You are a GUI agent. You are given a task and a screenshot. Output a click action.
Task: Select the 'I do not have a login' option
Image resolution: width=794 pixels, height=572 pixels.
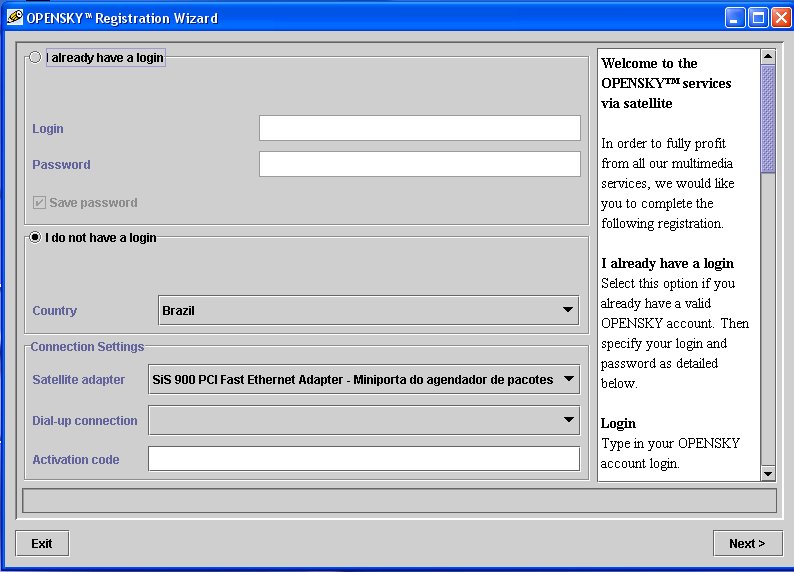[x=35, y=237]
